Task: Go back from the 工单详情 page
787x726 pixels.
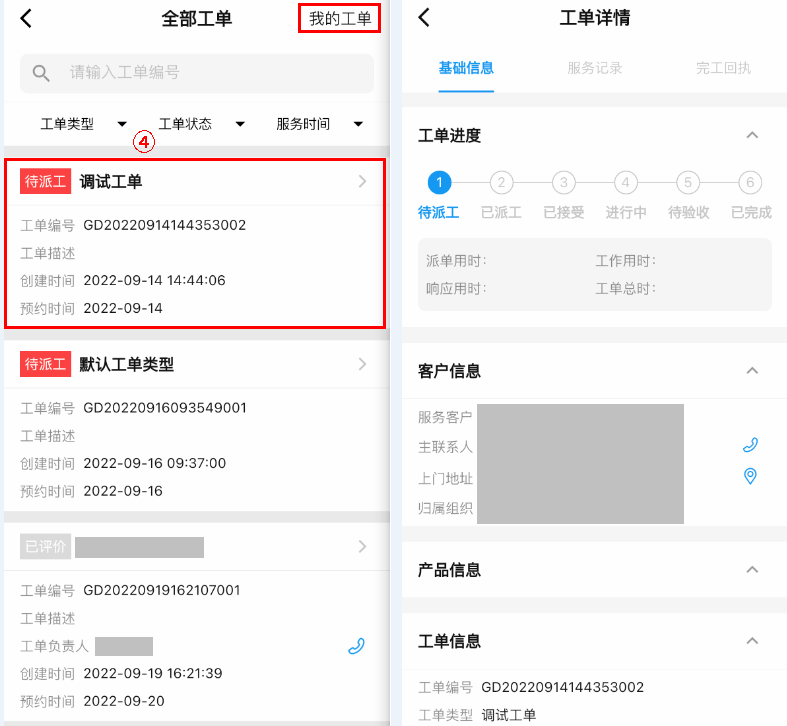Action: pos(424,18)
